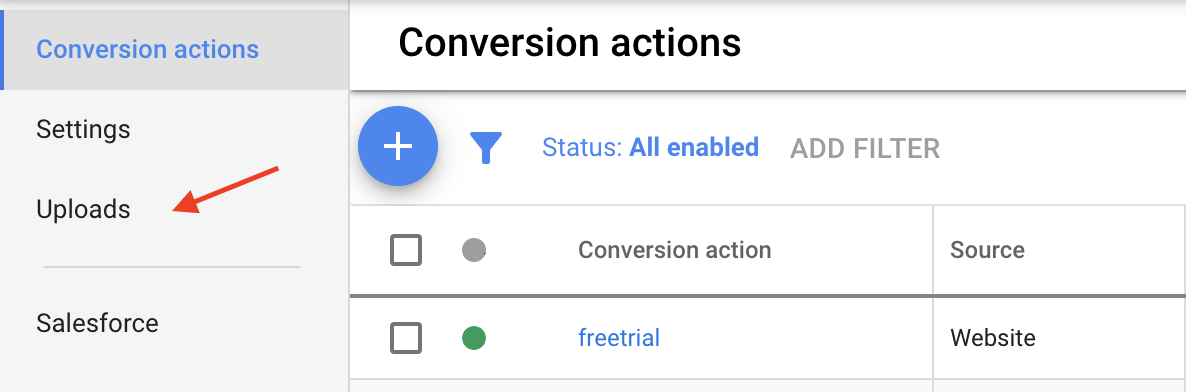This screenshot has width=1186, height=392.
Task: Select Conversion actions in the sidebar
Action: (147, 50)
